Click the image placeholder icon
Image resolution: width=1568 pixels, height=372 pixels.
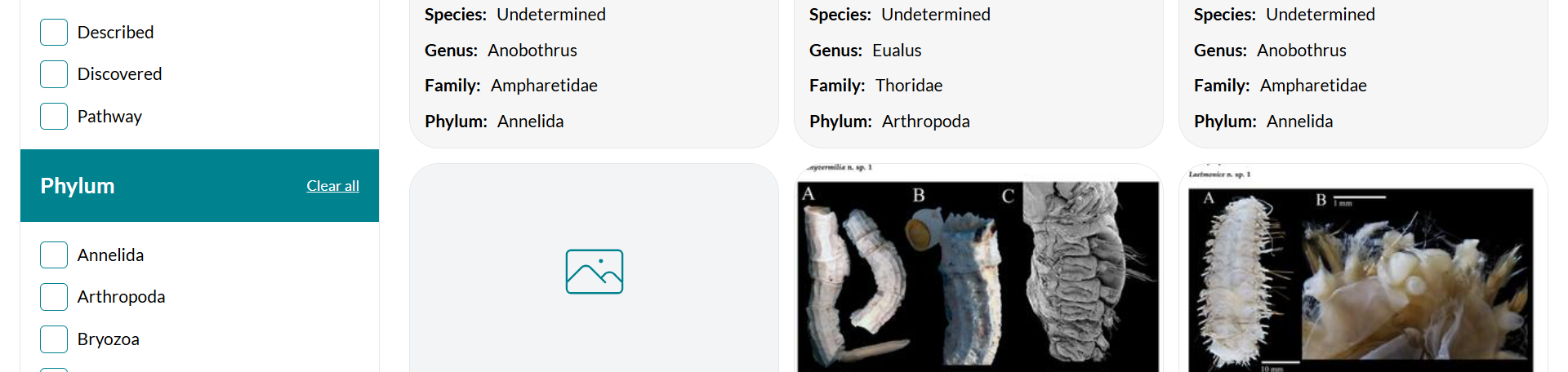tap(594, 272)
